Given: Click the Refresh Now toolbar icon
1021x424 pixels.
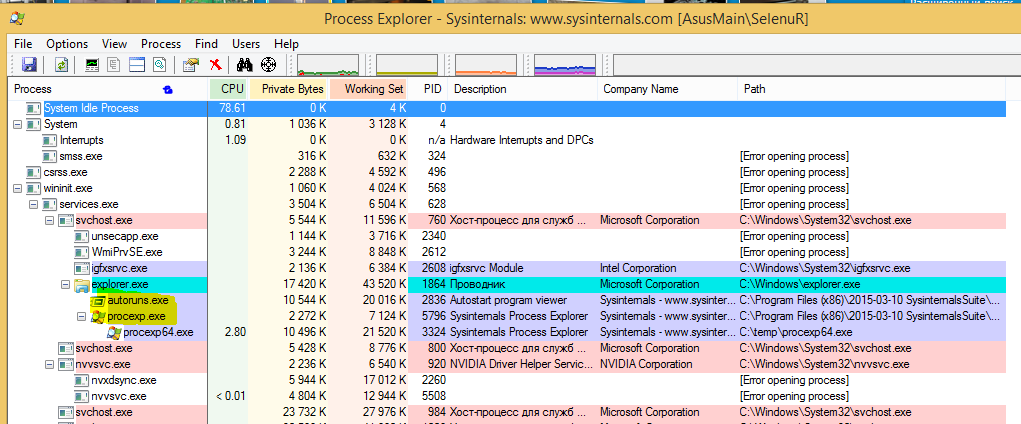Looking at the screenshot, I should [x=61, y=65].
